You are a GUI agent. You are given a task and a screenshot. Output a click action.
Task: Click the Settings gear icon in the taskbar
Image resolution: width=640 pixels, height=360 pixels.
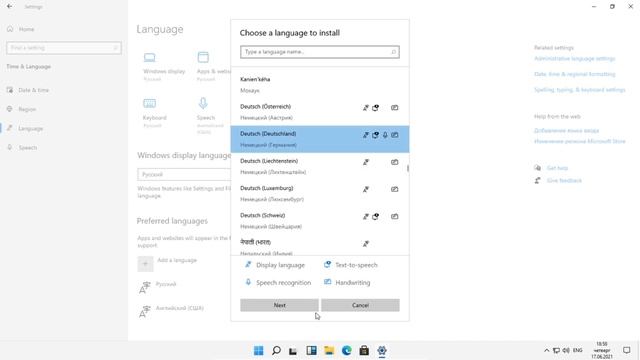pyautogui.click(x=382, y=351)
